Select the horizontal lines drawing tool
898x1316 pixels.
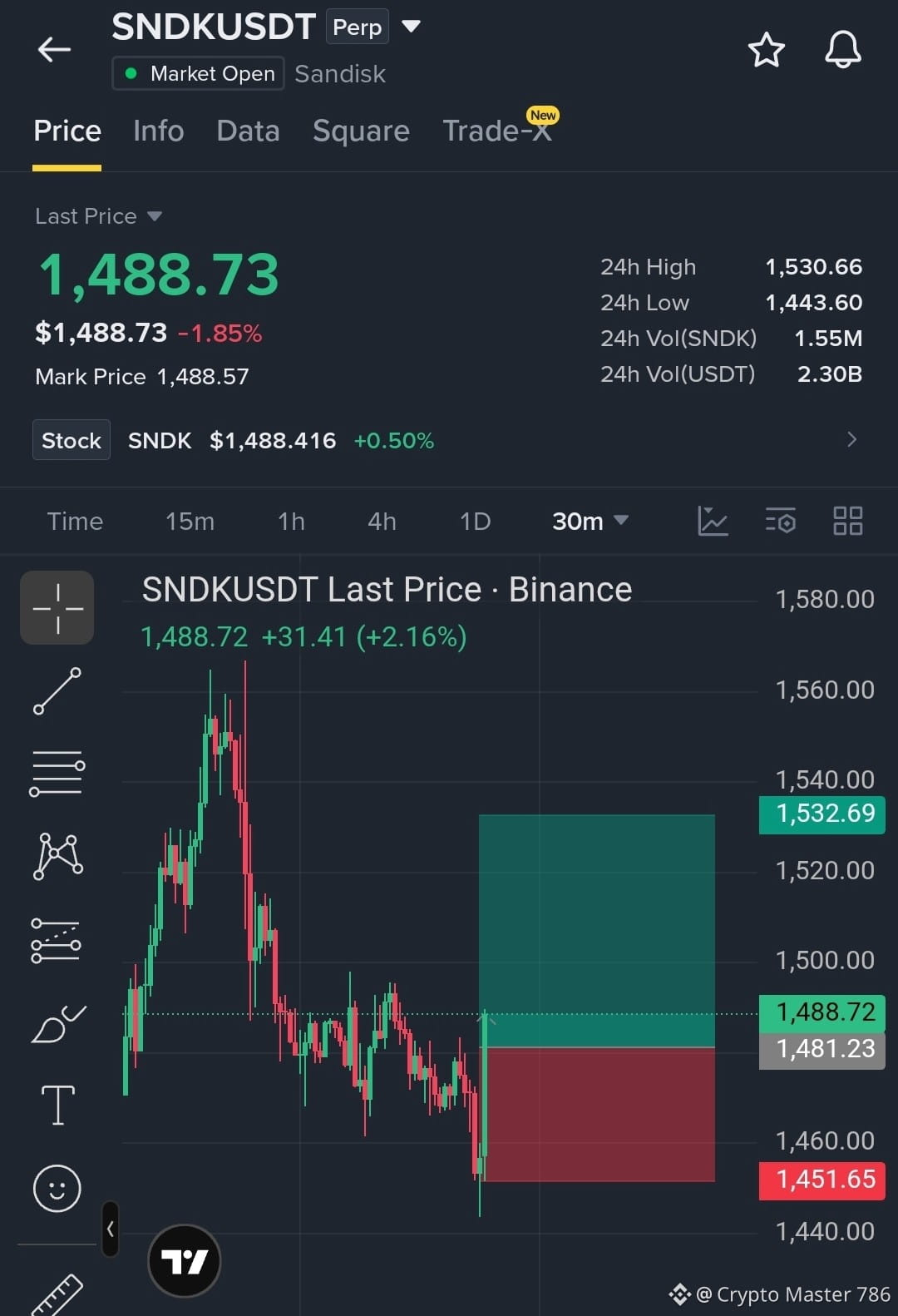(x=57, y=774)
